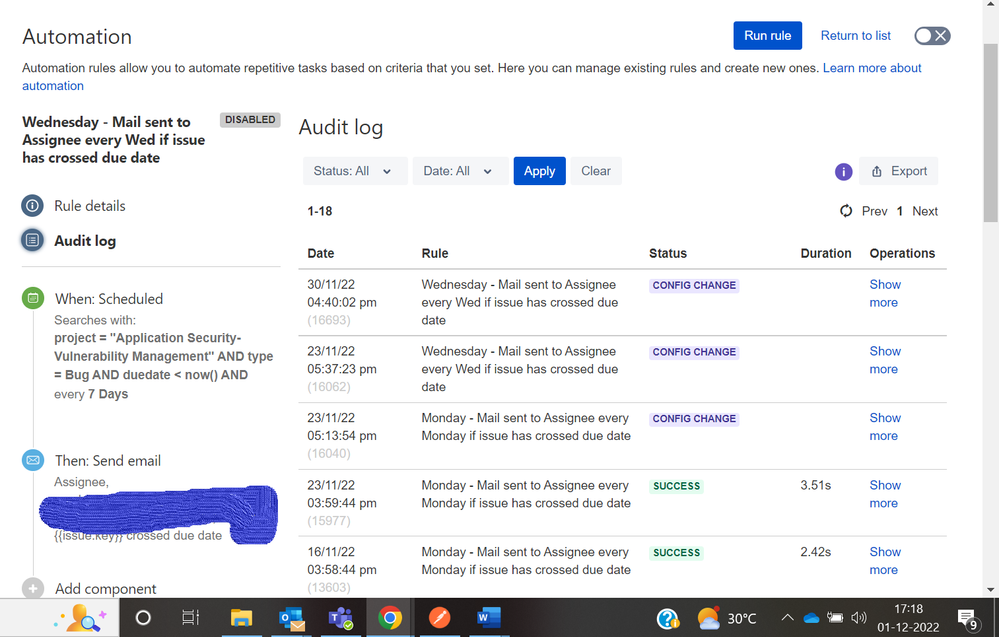Toggle the rule enable switch on

[x=932, y=36]
